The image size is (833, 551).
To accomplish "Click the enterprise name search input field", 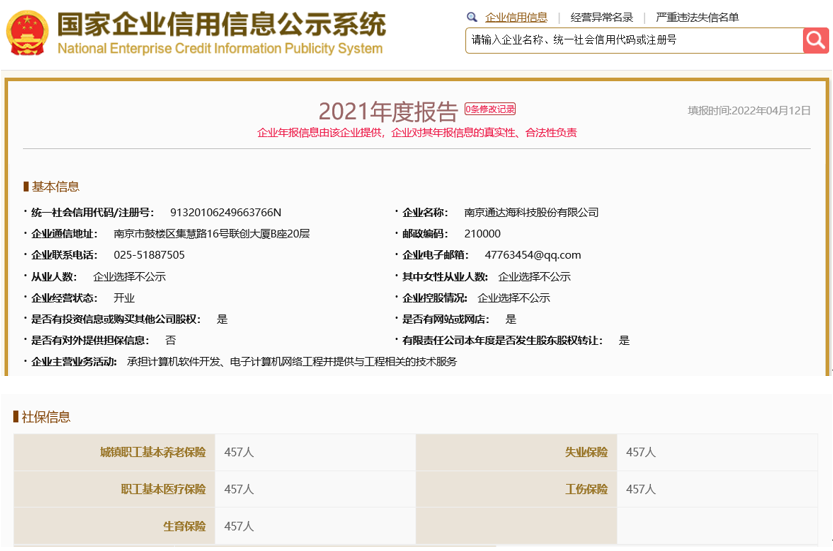I will tap(634, 40).
